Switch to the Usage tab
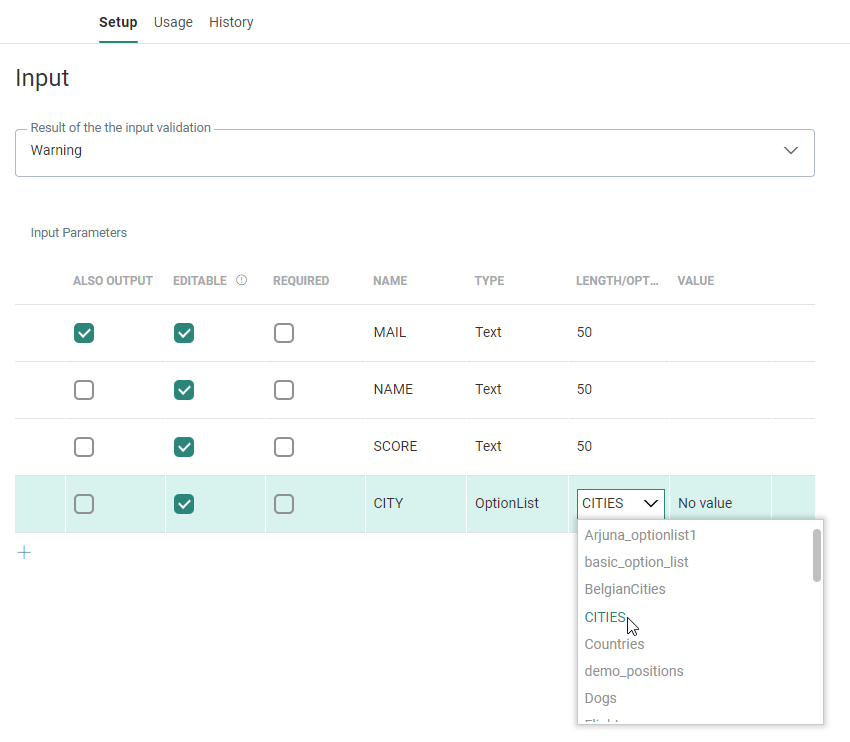The height and width of the screenshot is (742, 850). (x=173, y=22)
